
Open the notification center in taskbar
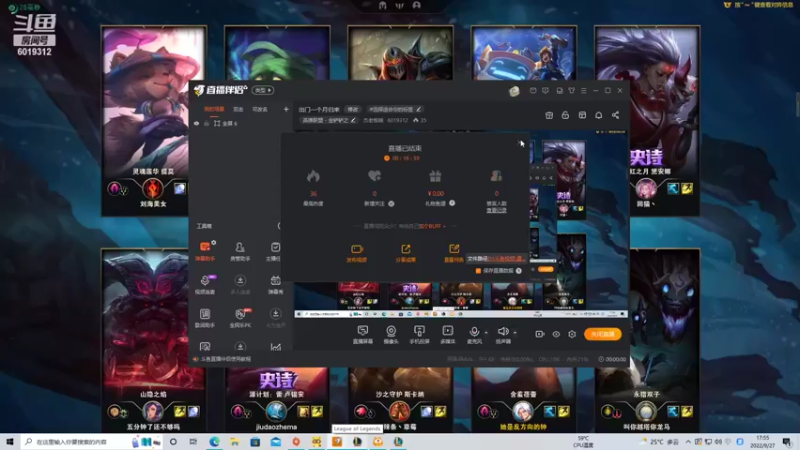(x=786, y=442)
